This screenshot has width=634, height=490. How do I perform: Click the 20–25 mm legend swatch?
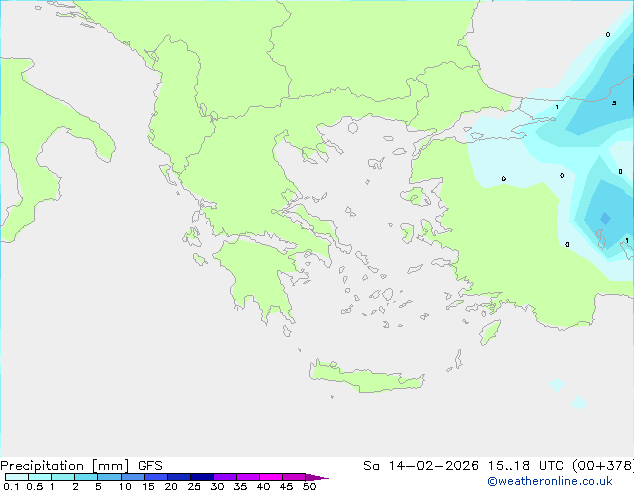coord(178,477)
